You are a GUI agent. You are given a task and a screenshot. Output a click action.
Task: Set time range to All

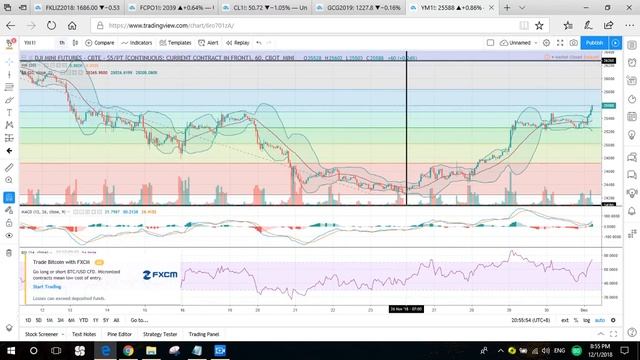coord(116,320)
